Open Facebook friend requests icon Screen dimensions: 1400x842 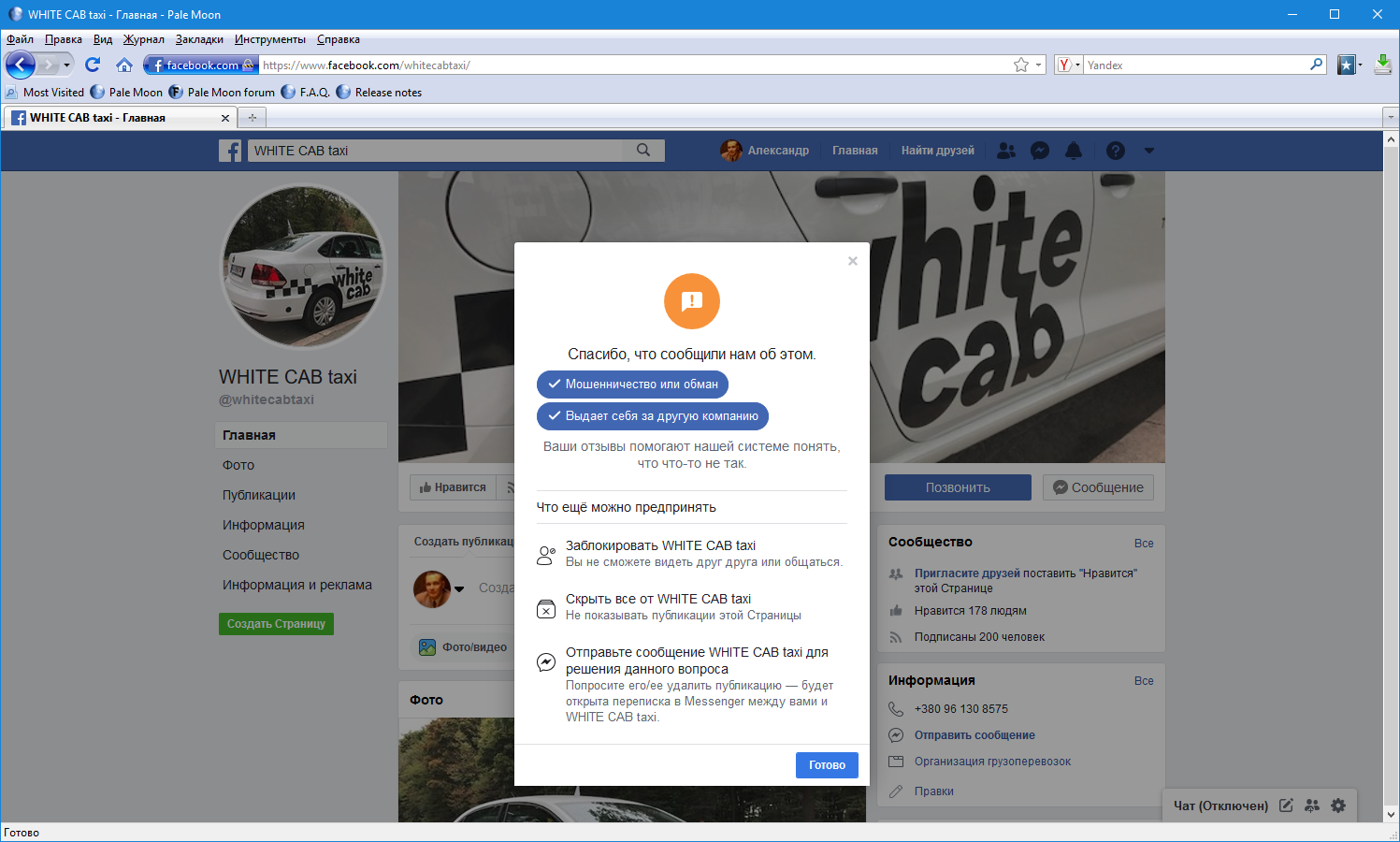coord(1006,151)
